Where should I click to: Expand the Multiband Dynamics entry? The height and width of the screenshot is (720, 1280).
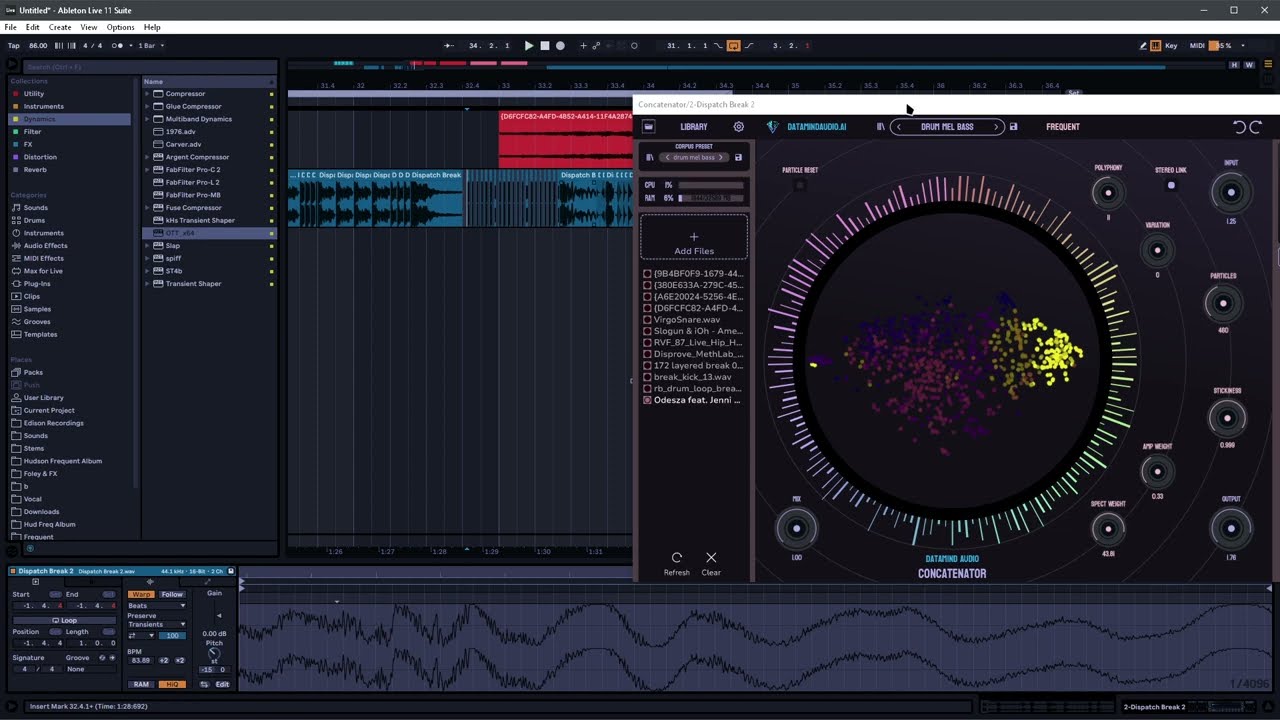tap(147, 119)
